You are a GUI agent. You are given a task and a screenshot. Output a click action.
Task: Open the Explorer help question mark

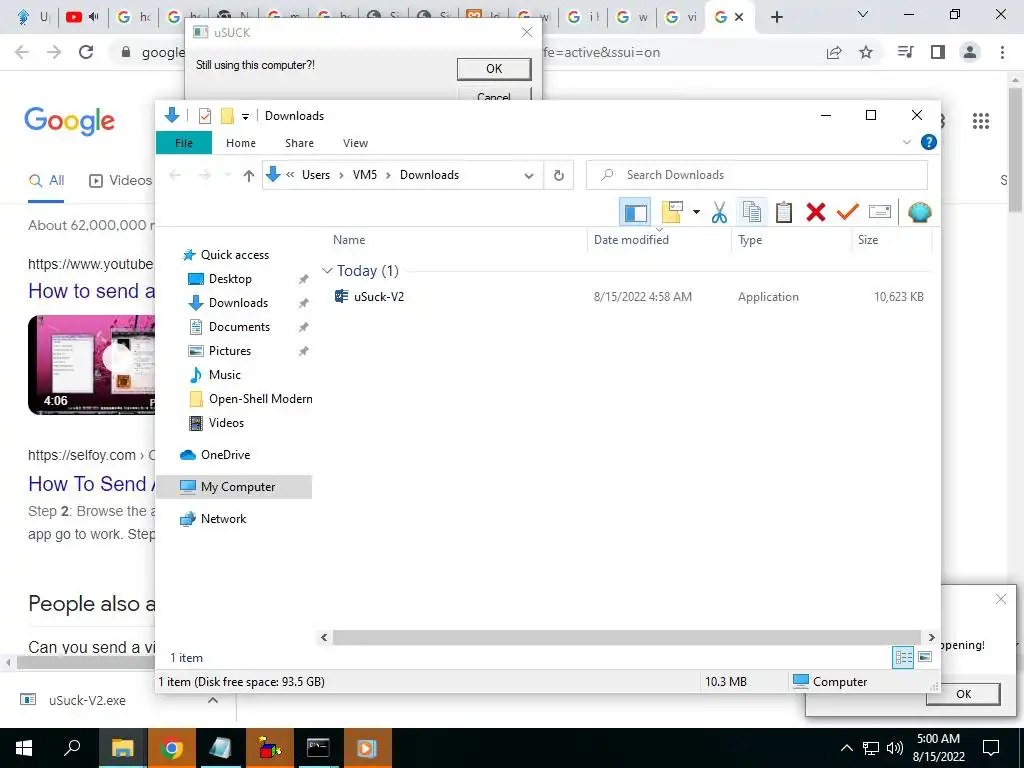(x=929, y=142)
